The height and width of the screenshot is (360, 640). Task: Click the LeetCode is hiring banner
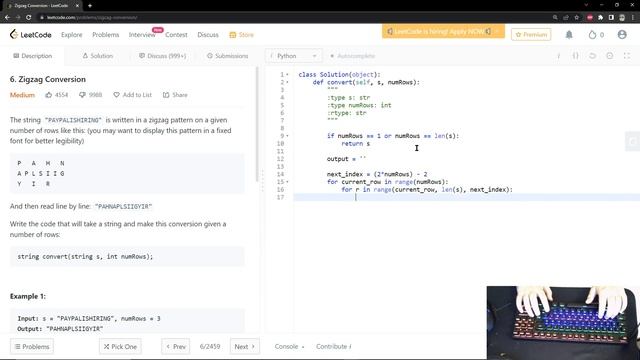click(443, 31)
